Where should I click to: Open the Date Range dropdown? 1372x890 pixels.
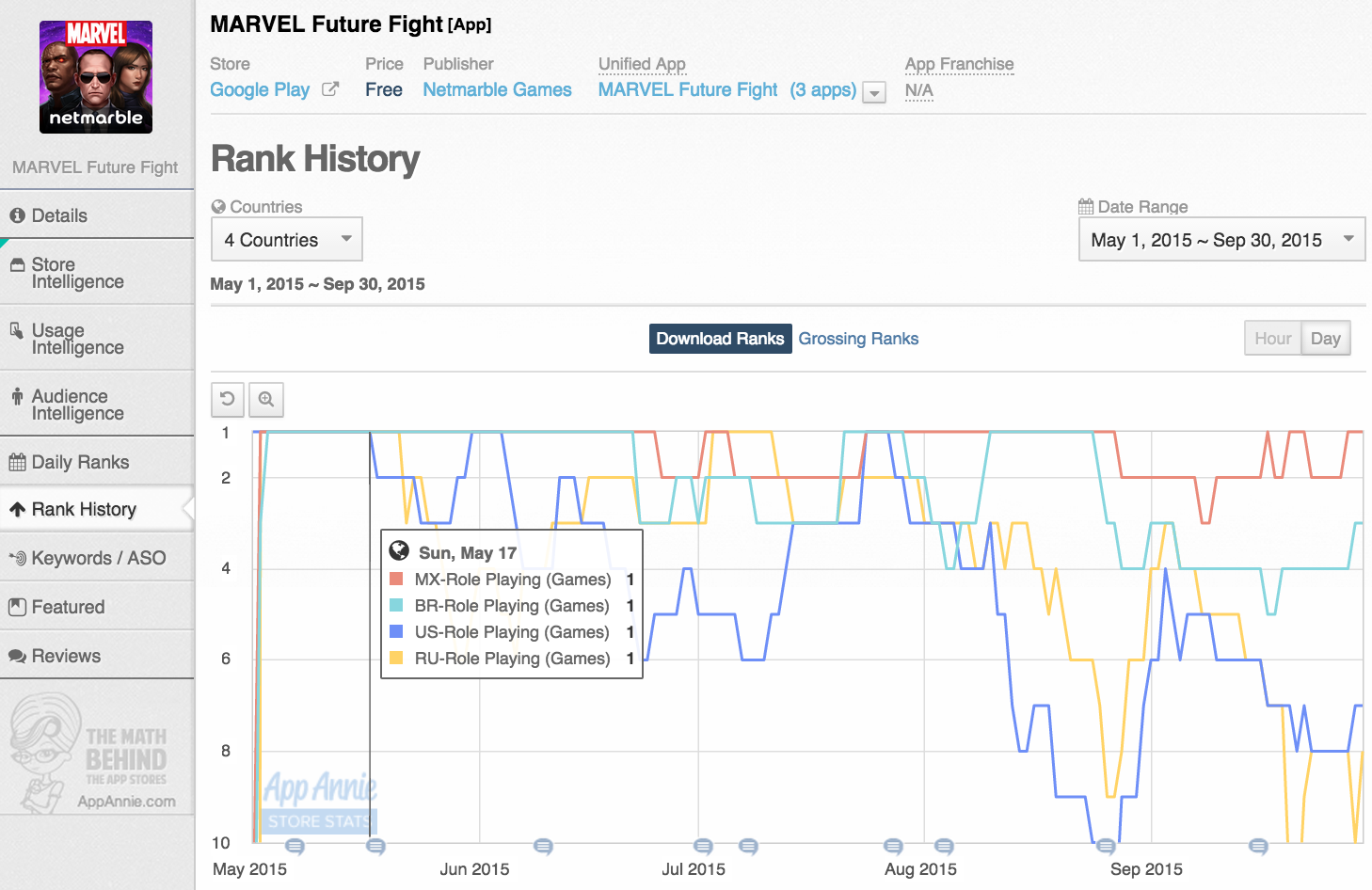coord(1221,240)
